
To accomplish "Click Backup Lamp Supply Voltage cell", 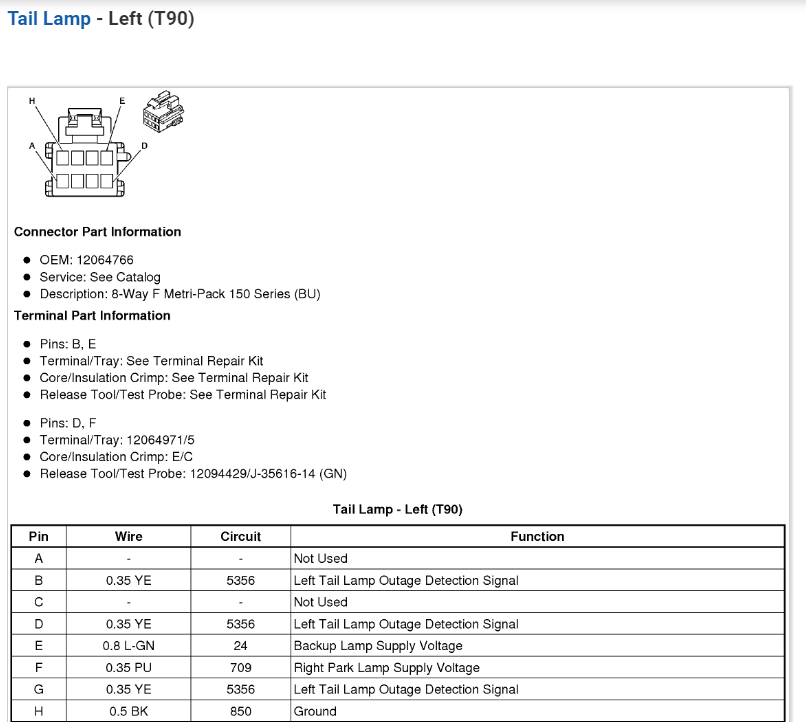I will coord(537,646).
